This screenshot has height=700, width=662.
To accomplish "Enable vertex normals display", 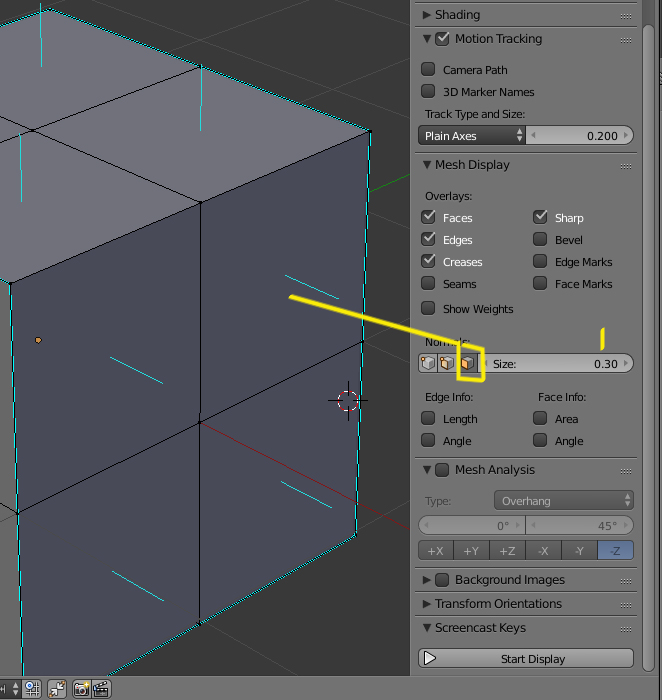I will pos(427,363).
